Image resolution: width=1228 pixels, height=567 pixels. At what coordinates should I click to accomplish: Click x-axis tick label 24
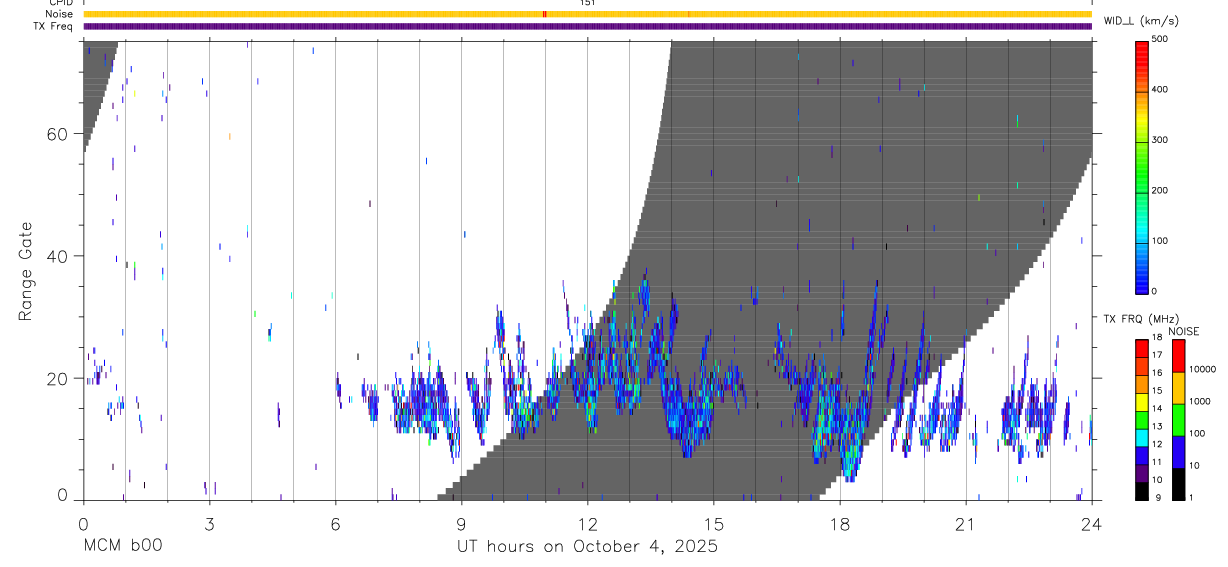click(1092, 523)
